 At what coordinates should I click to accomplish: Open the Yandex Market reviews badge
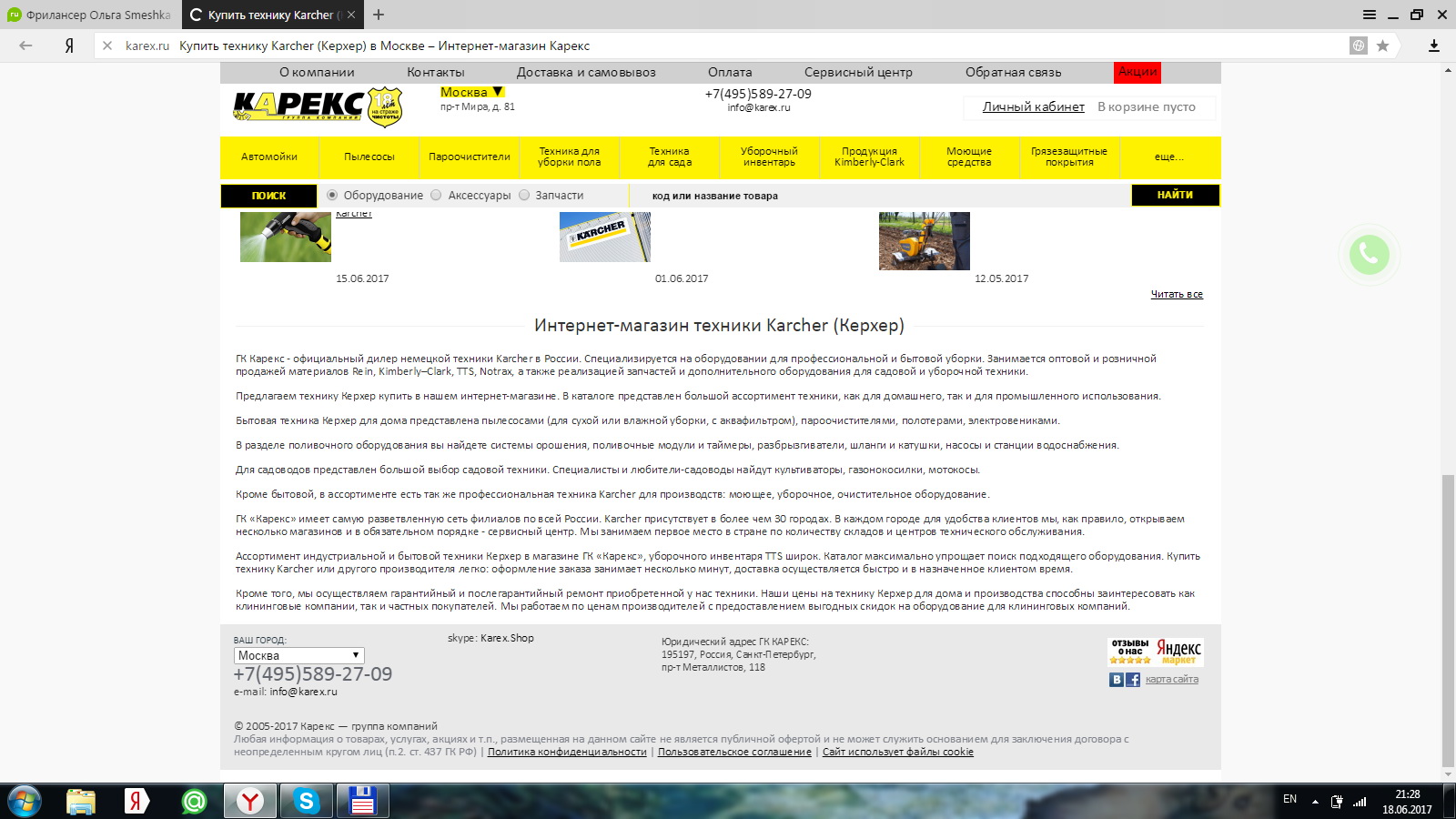[x=1156, y=652]
